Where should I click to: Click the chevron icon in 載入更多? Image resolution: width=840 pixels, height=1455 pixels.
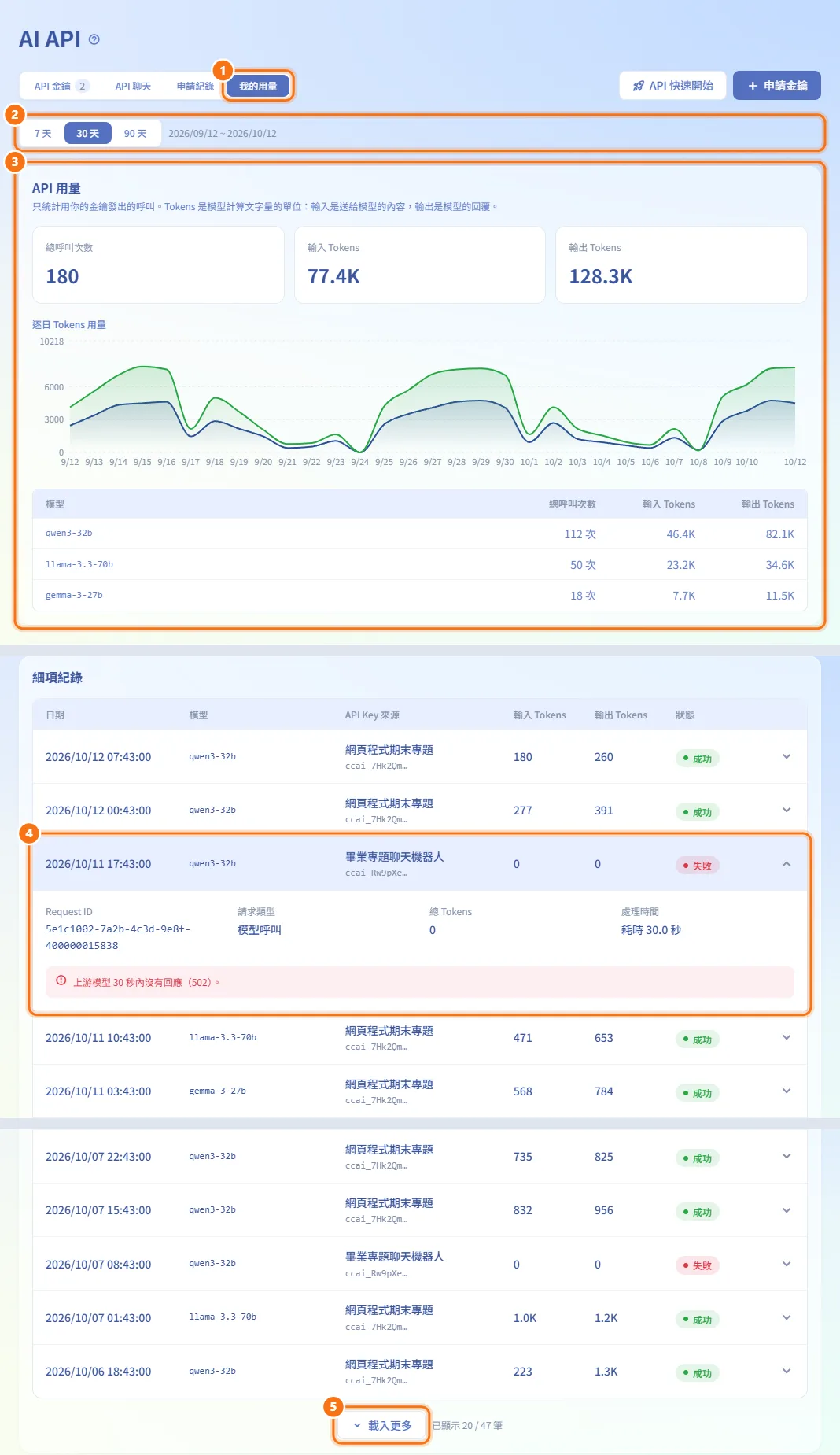[x=357, y=1425]
